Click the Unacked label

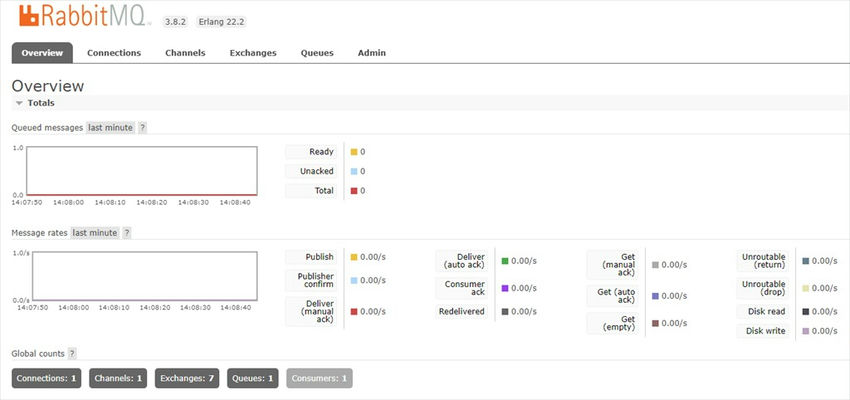point(311,171)
